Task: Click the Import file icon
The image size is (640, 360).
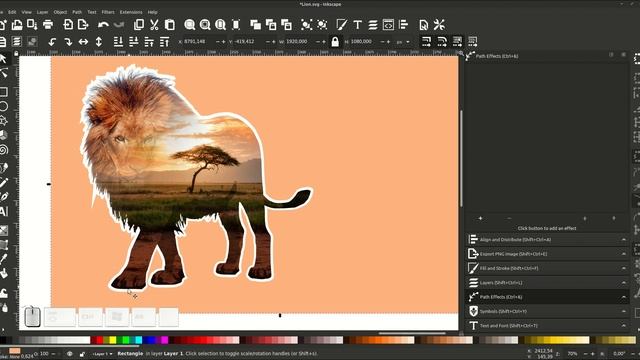Action: coord(68,24)
